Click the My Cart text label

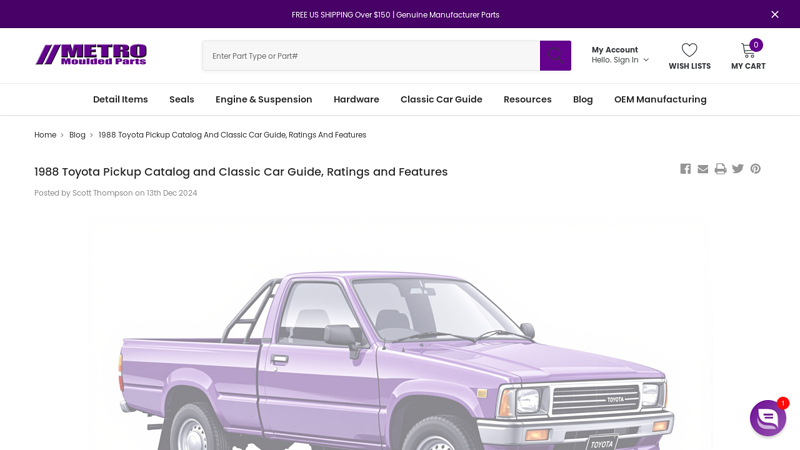(x=748, y=66)
